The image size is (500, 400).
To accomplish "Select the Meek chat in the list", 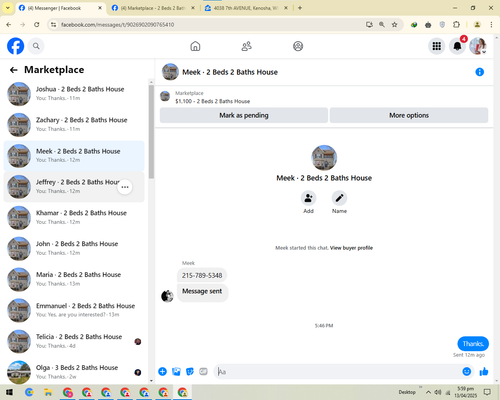I will coord(74,156).
